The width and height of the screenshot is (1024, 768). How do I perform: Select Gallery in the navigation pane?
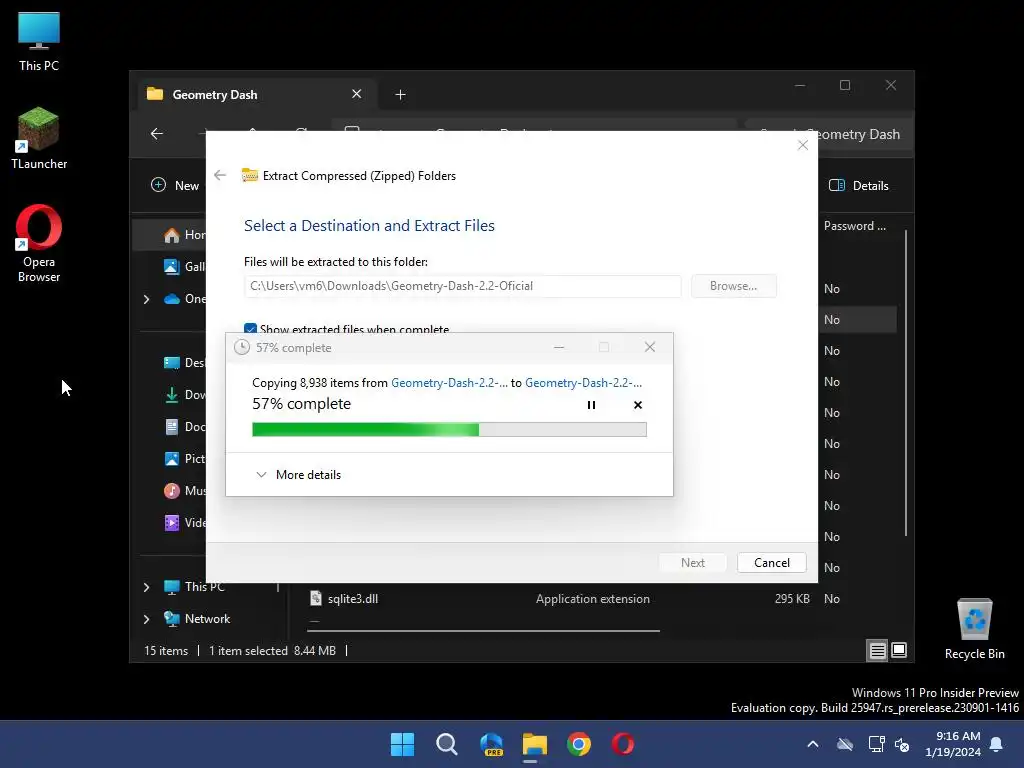coord(185,266)
